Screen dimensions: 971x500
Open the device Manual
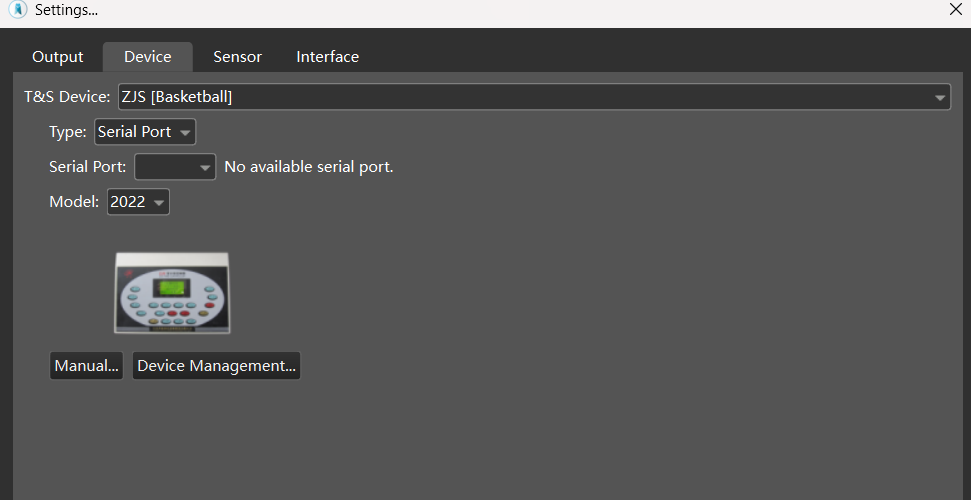[x=86, y=366]
